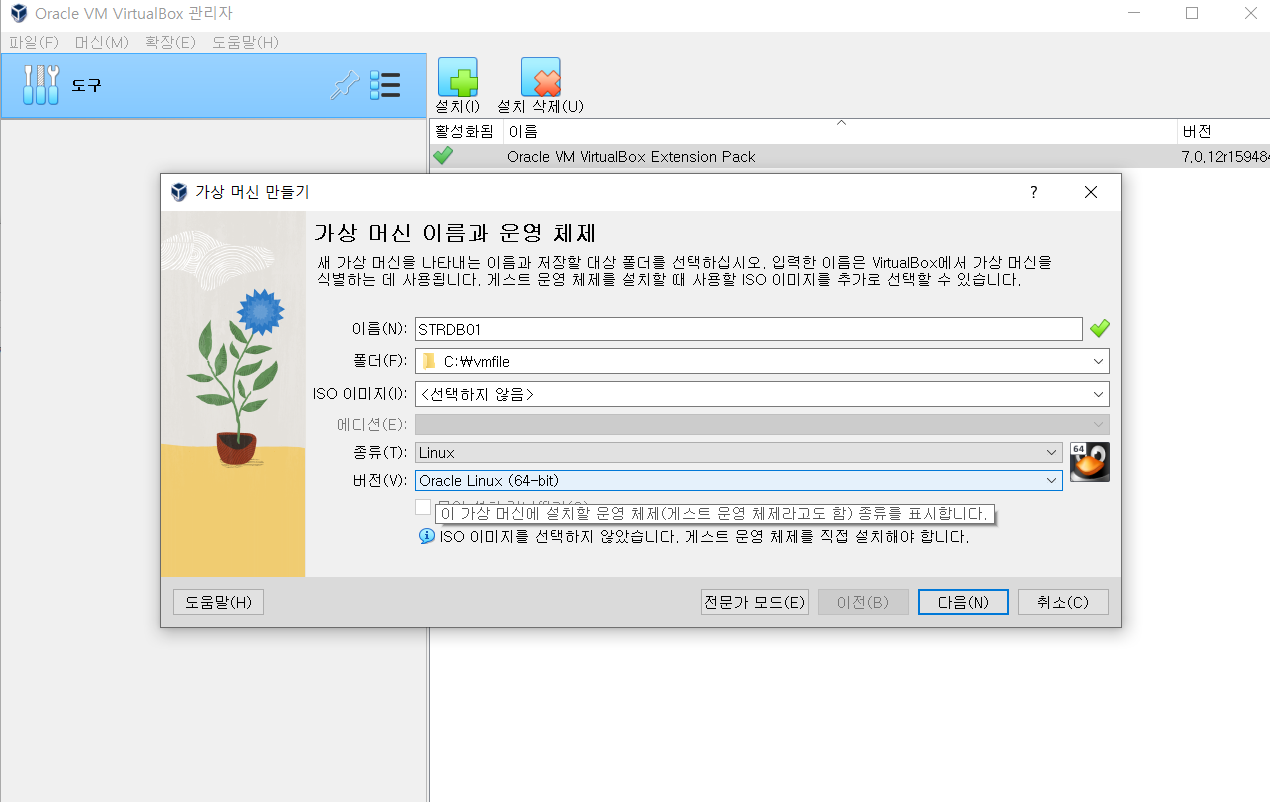Open the Extensions (확장) menu
This screenshot has width=1270, height=802.
tap(170, 42)
